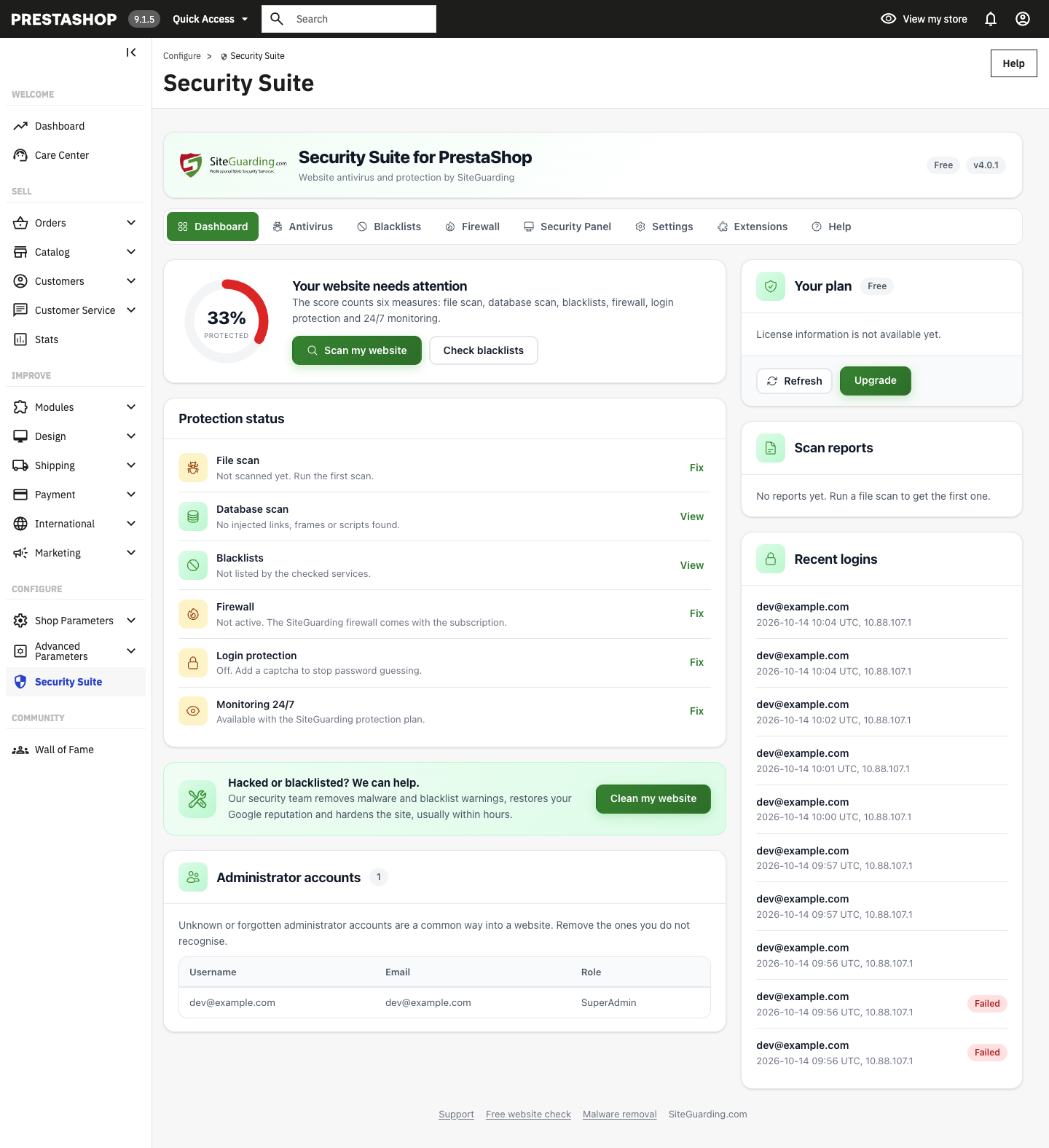Screen dimensions: 1049x1148
Task: Open the Firewall tab
Action: (473, 227)
